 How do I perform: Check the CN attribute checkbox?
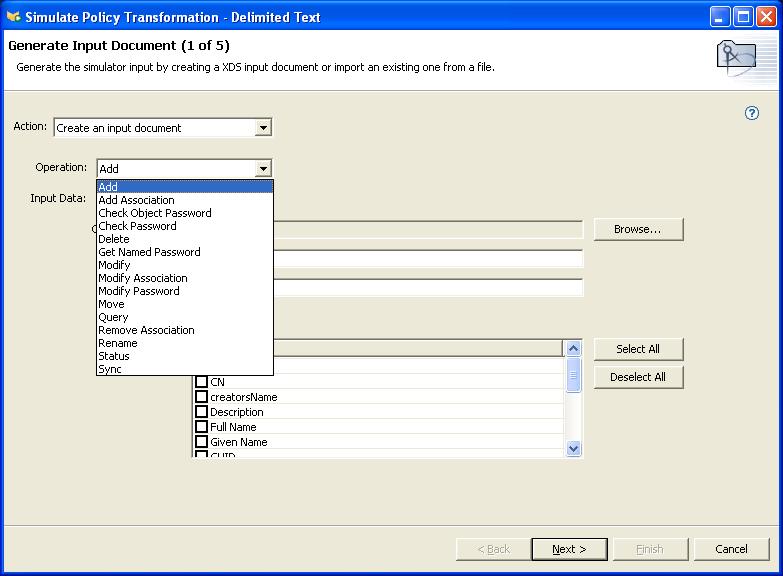click(201, 382)
